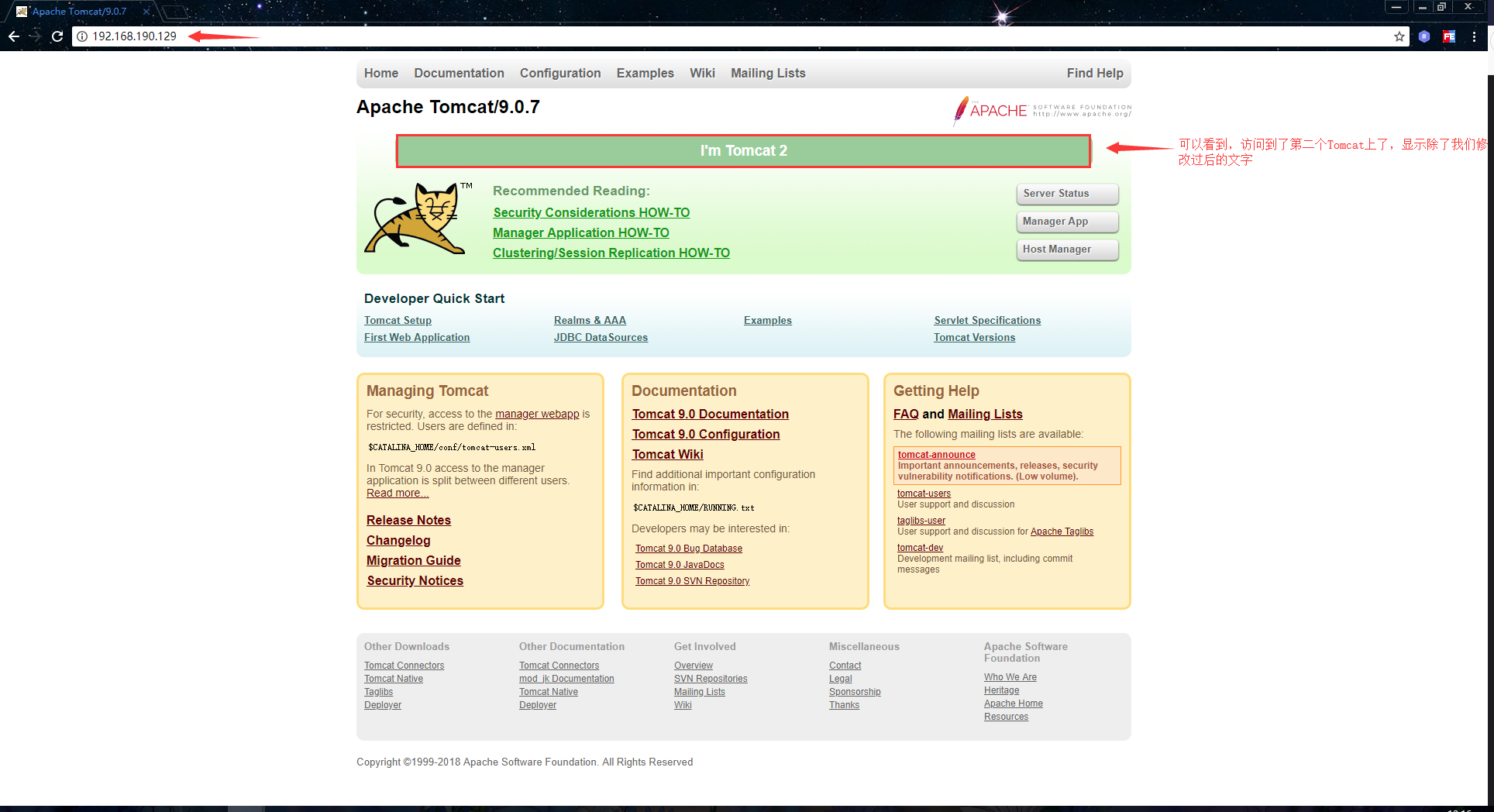Open the Tomcat Setup link
1494x812 pixels.
(x=398, y=321)
